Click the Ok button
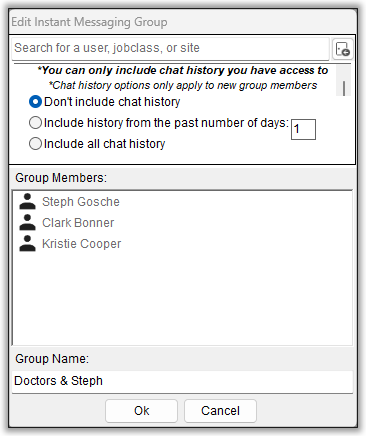This screenshot has height=436, width=366. click(x=142, y=411)
